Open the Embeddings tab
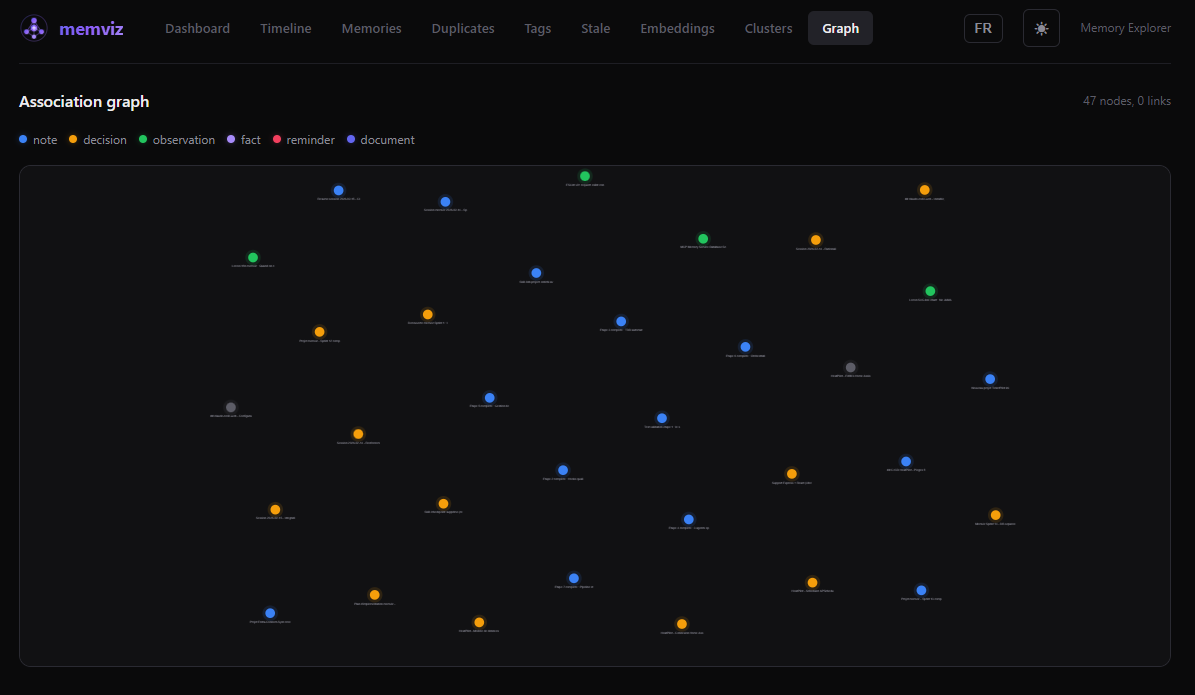Image resolution: width=1195 pixels, height=695 pixels. pyautogui.click(x=678, y=28)
